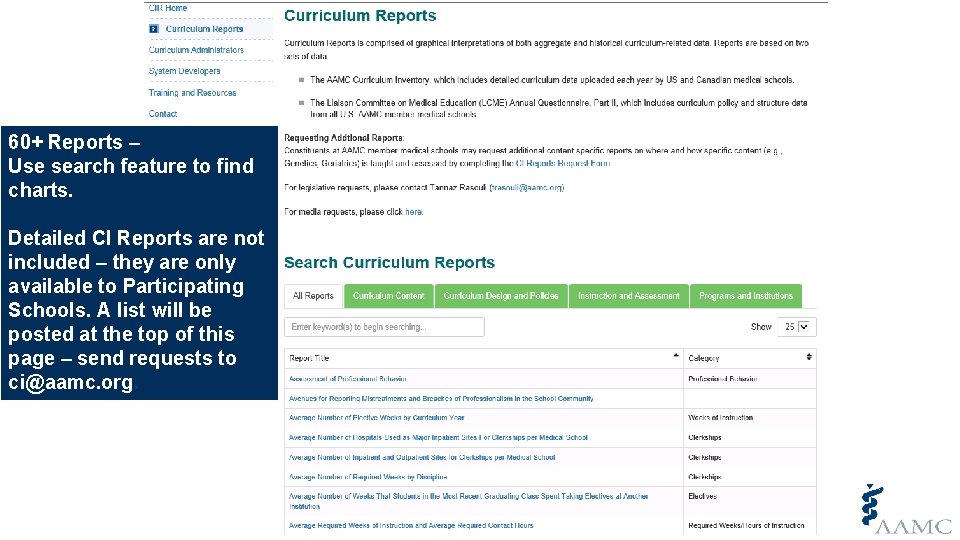960x540 pixels.
Task: Click the arrow icon beside Curriculum Reports
Action: click(x=154, y=29)
